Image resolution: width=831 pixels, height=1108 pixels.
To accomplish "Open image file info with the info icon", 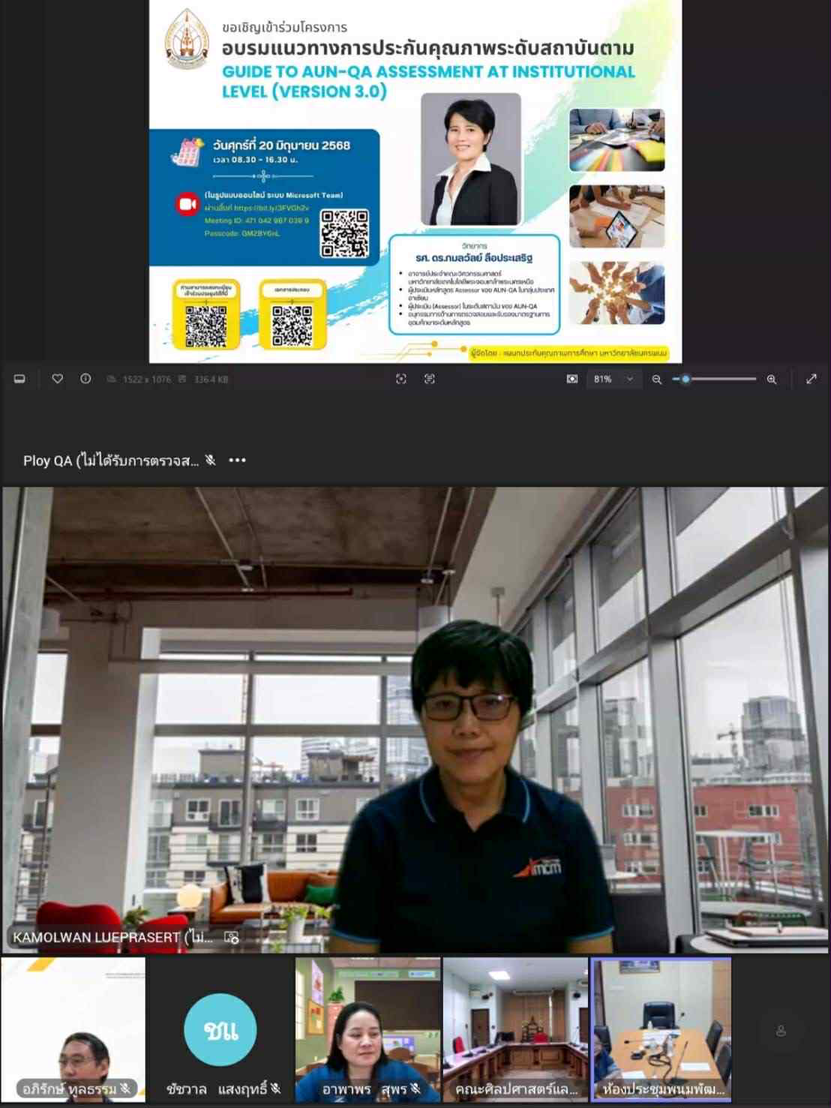I will [x=85, y=379].
